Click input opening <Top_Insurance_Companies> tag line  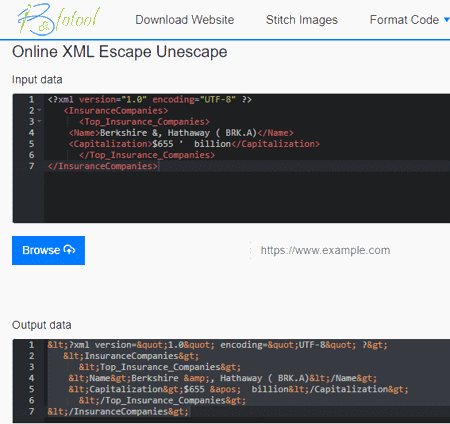tap(145, 122)
